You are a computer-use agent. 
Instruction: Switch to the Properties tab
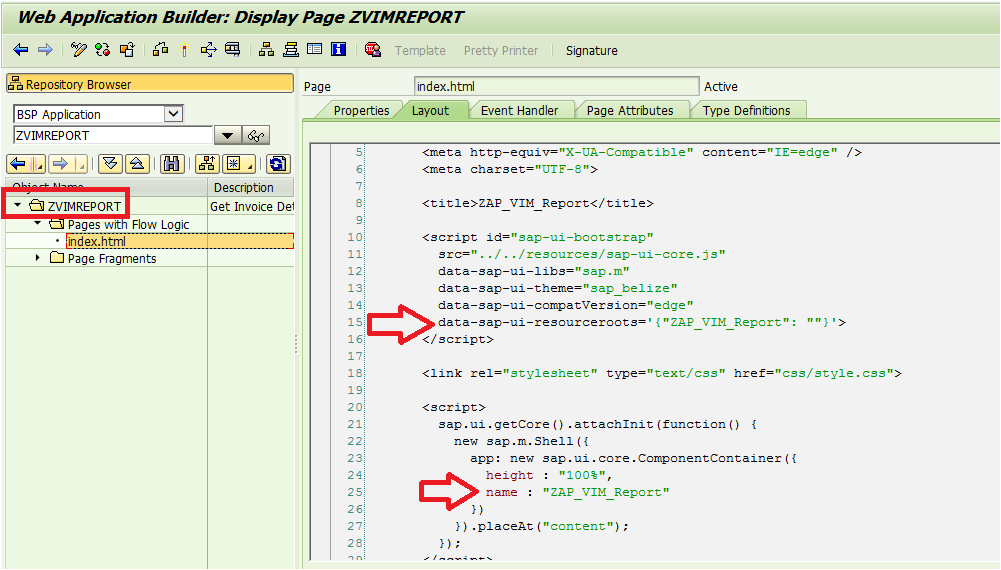click(x=361, y=110)
